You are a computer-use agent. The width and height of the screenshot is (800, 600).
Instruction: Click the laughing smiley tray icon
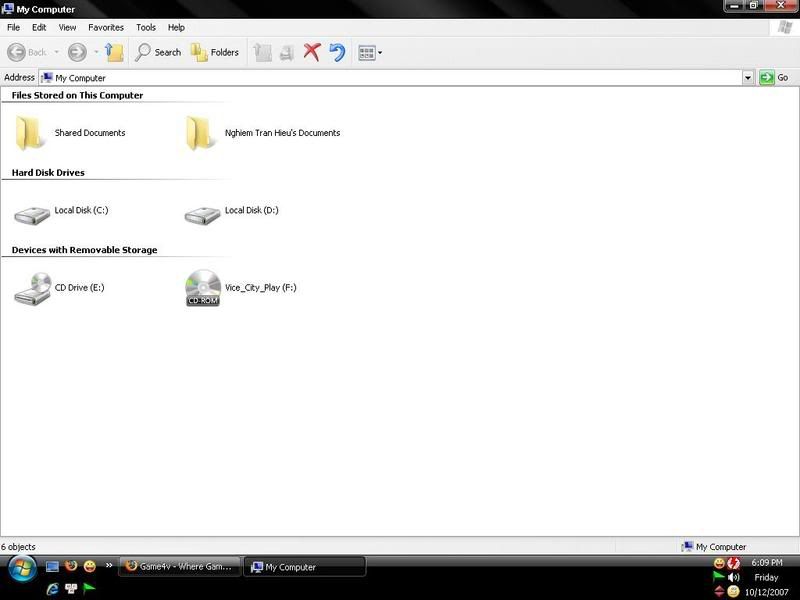719,563
